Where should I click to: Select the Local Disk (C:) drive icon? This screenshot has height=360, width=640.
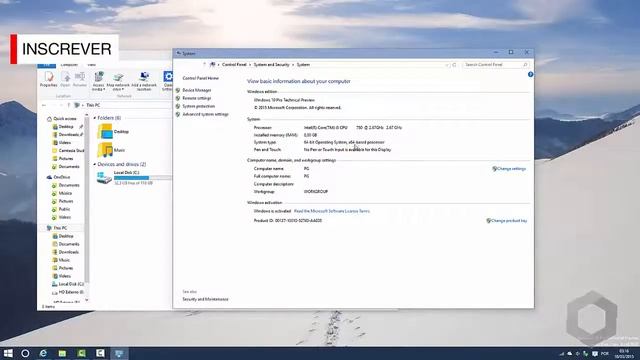[104, 178]
